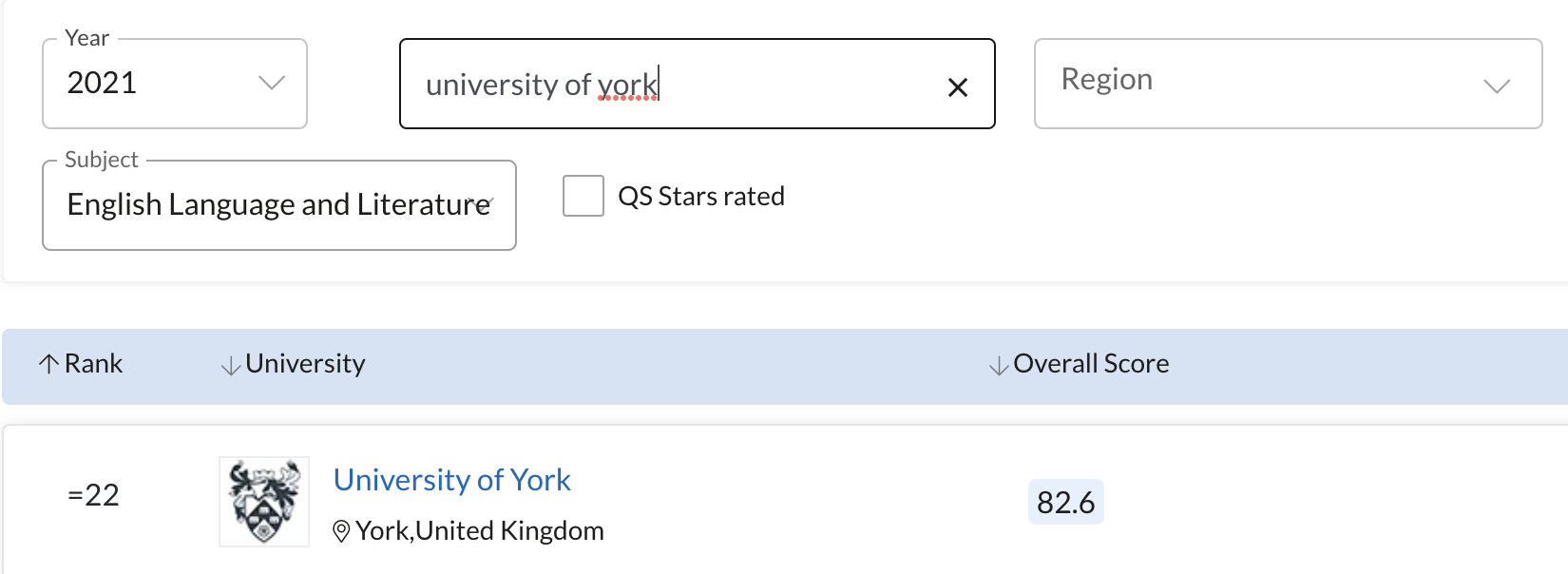The image size is (1568, 574).
Task: Click the University of York crest logo
Action: click(x=264, y=502)
